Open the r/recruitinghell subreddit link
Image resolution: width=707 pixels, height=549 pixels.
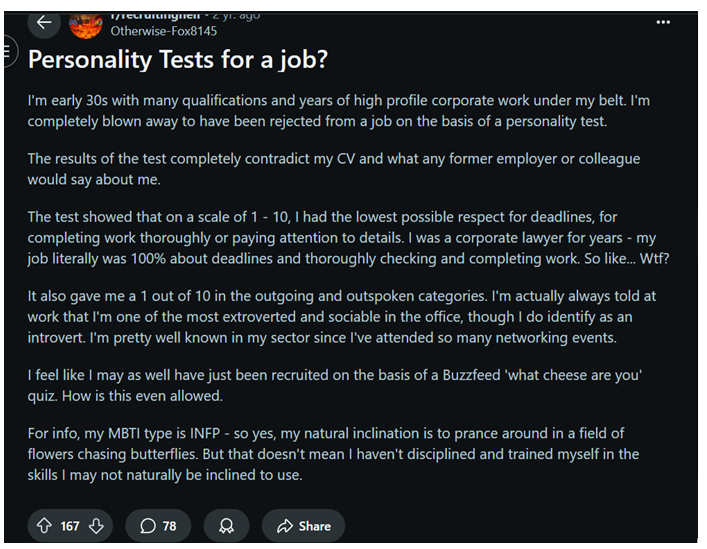pos(156,16)
